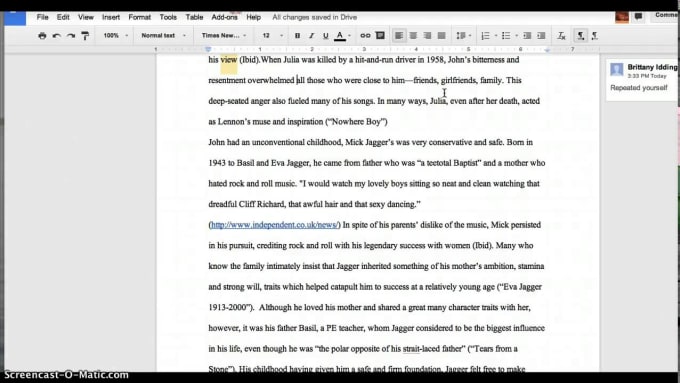Toggle bold formatting
680x383 pixels.
pos(297,36)
